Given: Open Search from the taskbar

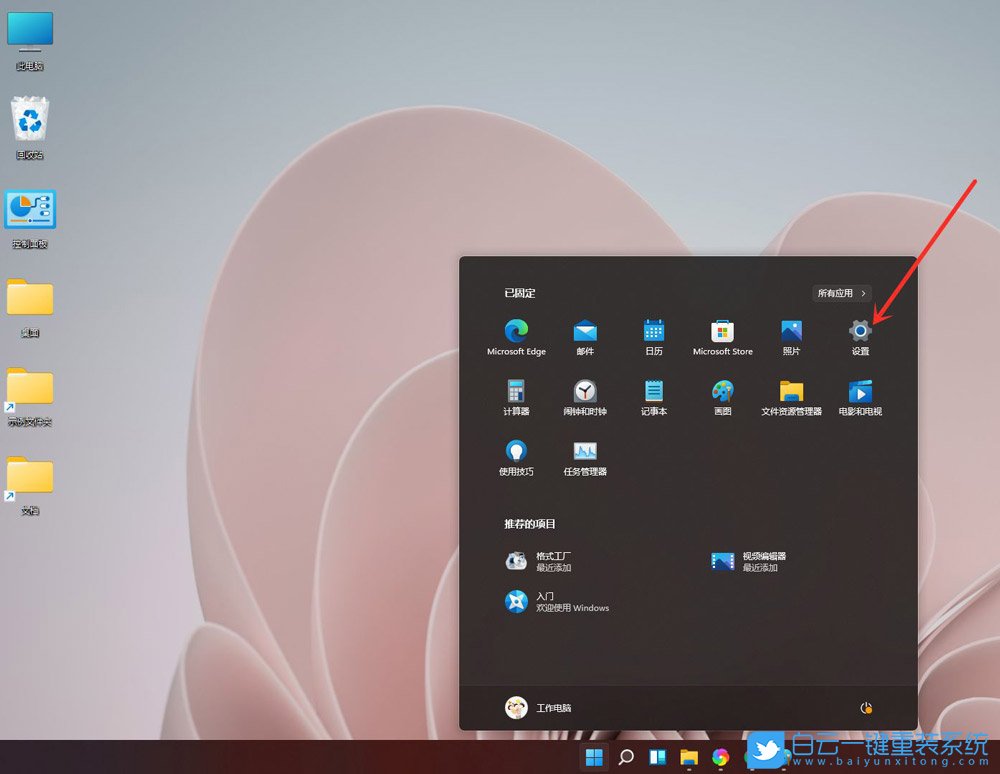Looking at the screenshot, I should pos(626,757).
